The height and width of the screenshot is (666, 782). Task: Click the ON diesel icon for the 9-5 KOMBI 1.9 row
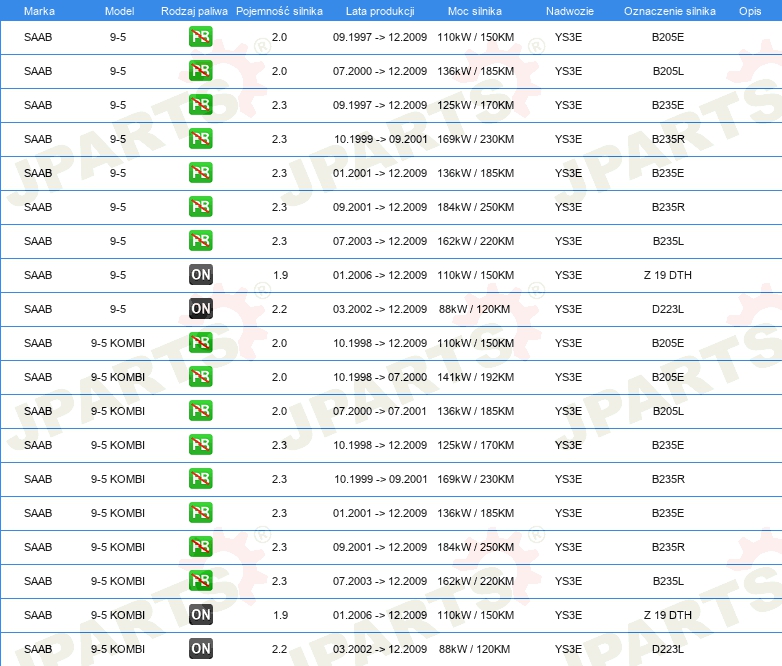tap(200, 615)
